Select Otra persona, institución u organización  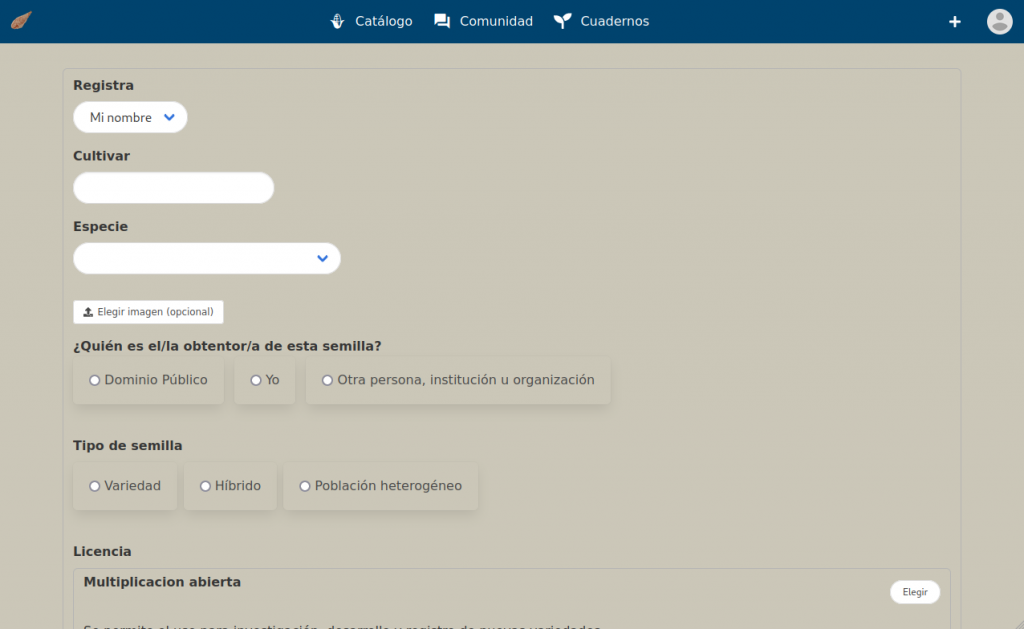tap(327, 380)
